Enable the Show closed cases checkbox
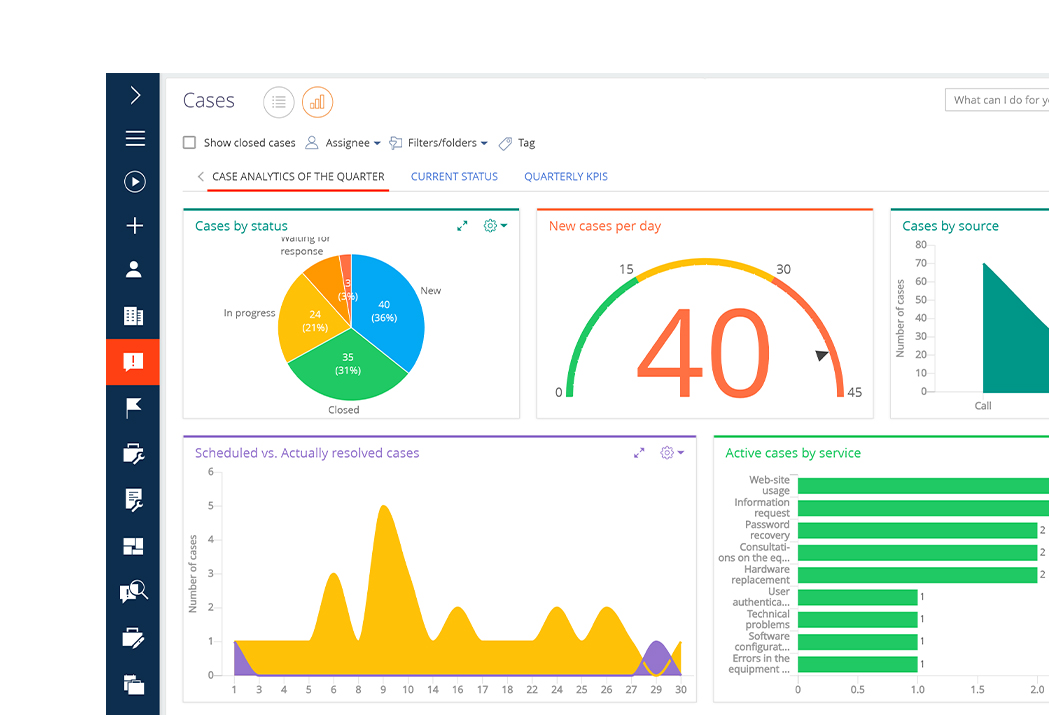The image size is (1049, 715). (190, 143)
